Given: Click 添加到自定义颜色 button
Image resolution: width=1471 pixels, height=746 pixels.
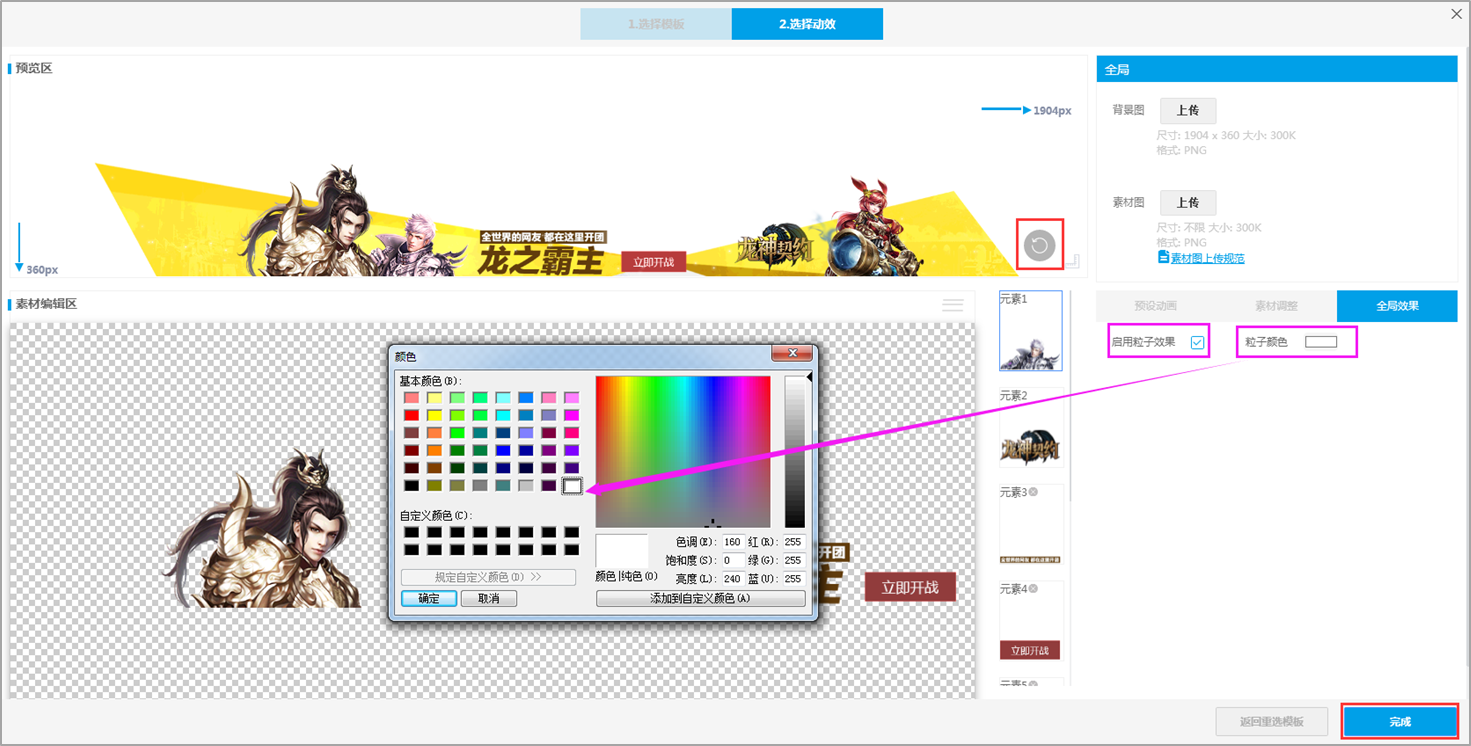Looking at the screenshot, I should pyautogui.click(x=700, y=599).
